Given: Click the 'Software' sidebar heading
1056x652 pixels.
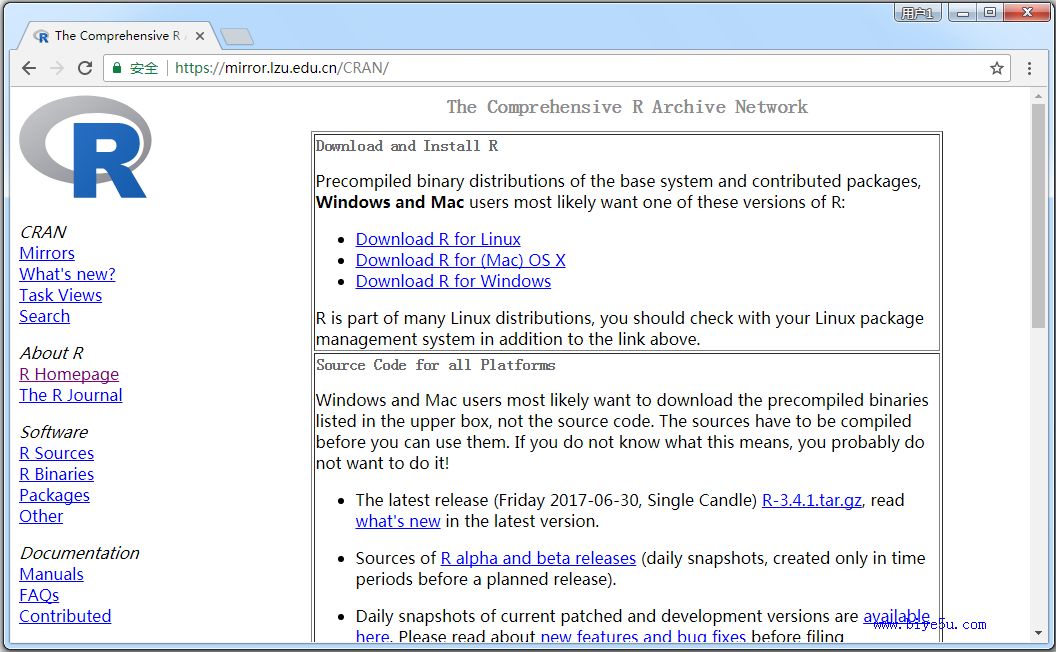Looking at the screenshot, I should (54, 432).
